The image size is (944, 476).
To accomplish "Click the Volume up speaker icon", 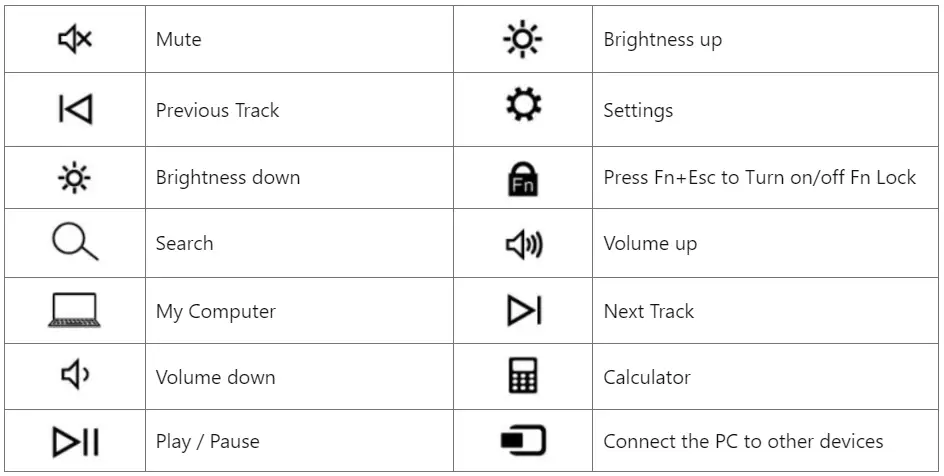I will coord(523,243).
